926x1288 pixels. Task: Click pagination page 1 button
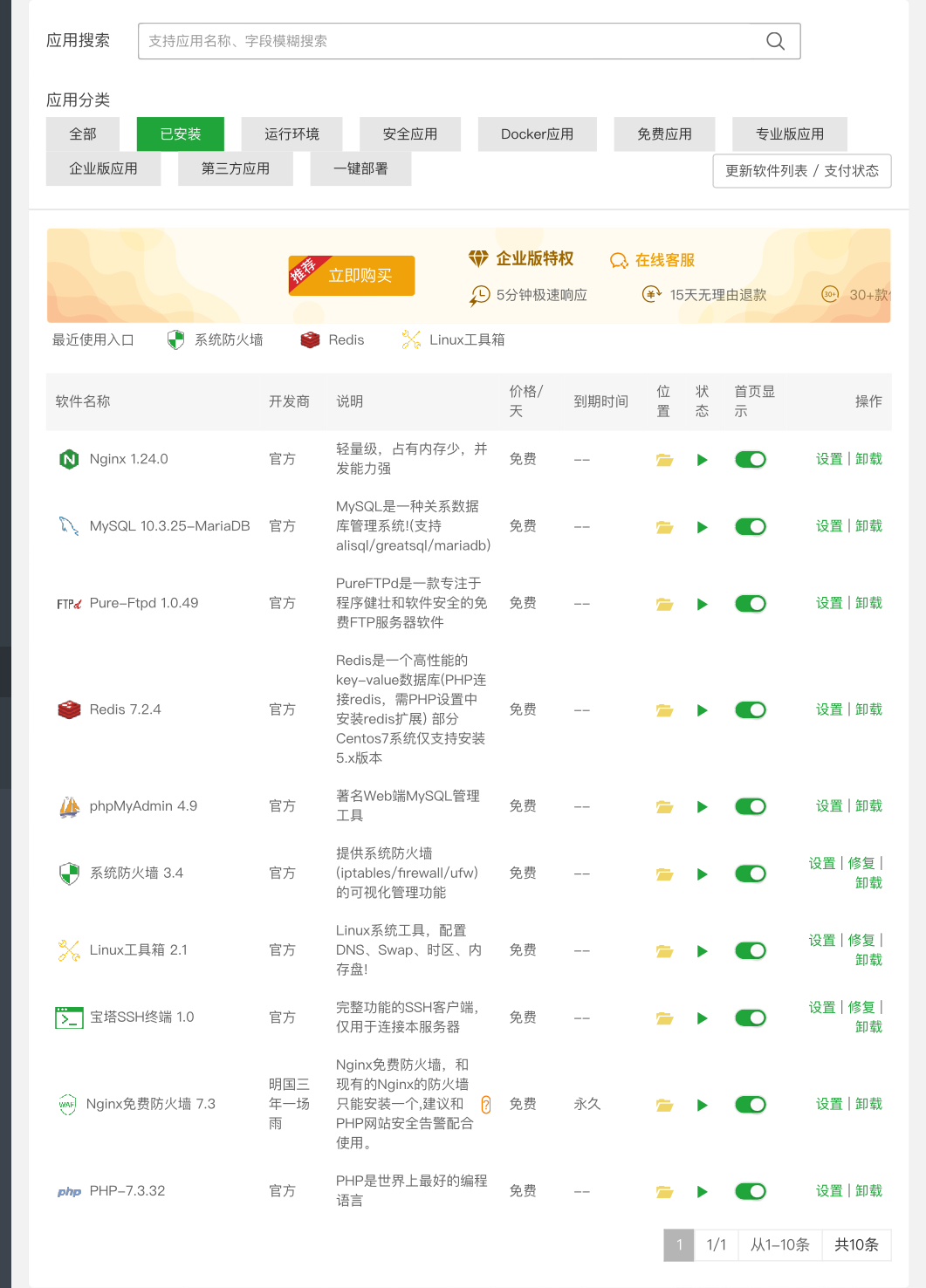click(679, 1244)
